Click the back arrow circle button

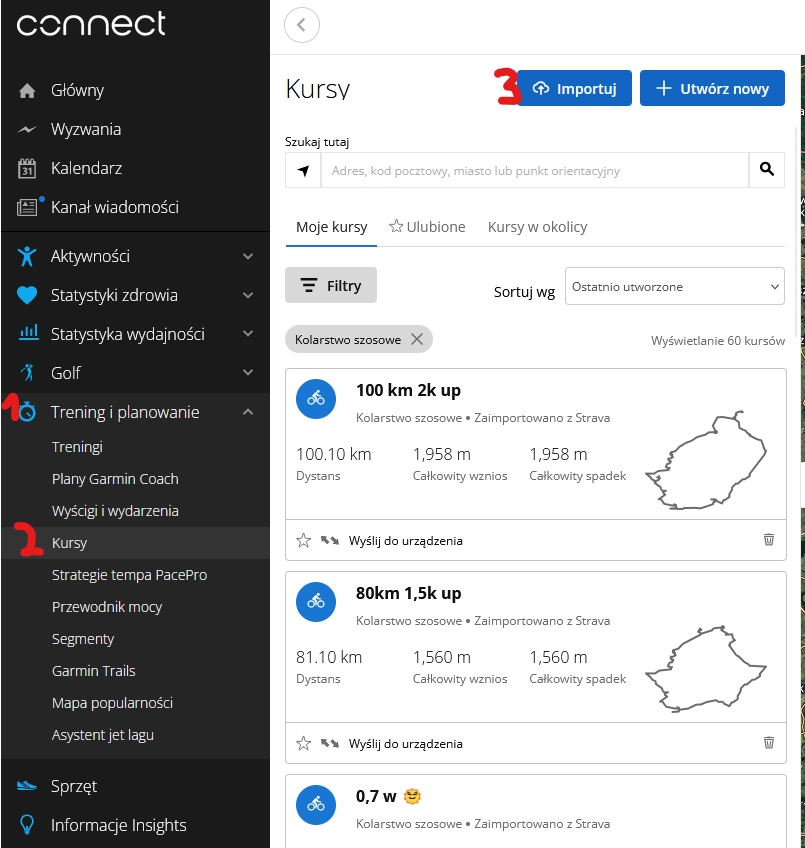(302, 25)
